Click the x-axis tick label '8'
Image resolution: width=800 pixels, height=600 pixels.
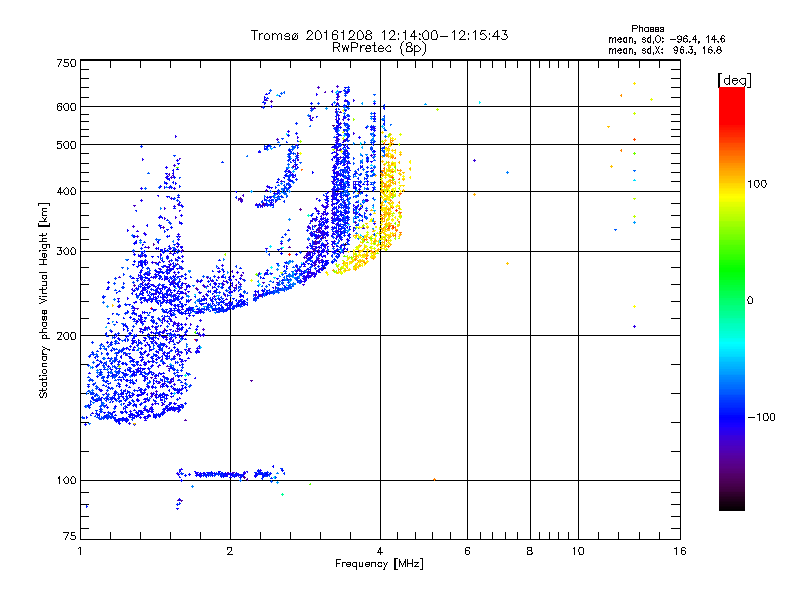point(530,551)
